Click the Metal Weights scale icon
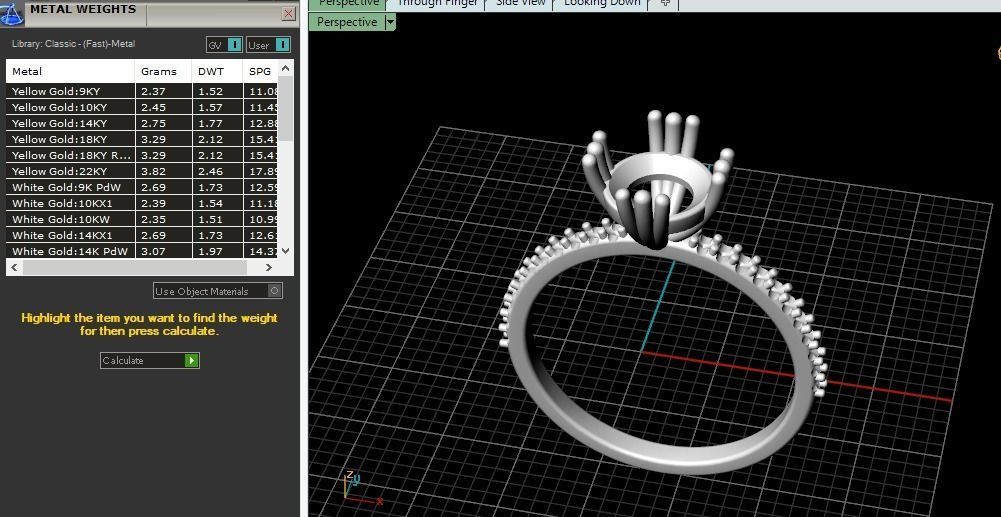 [12, 13]
